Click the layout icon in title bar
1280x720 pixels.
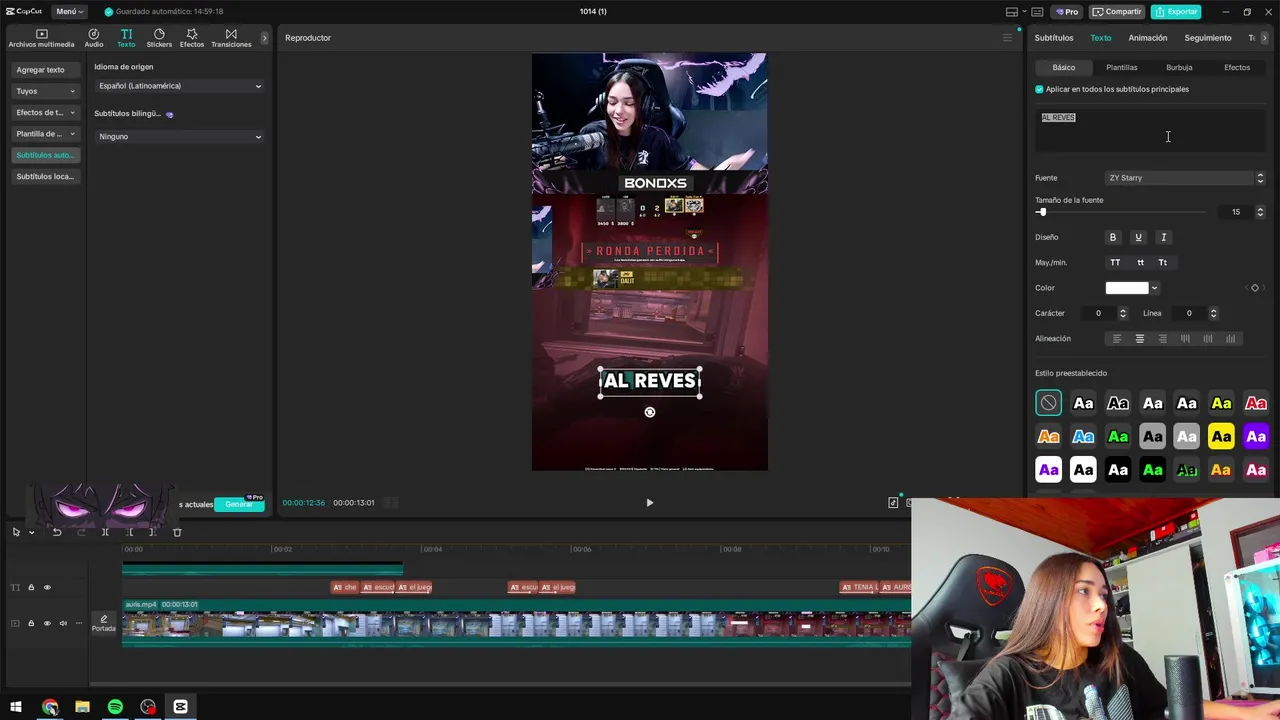1012,12
